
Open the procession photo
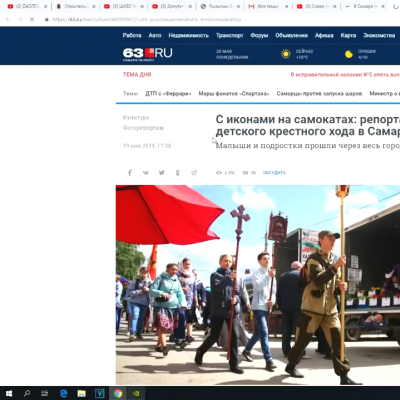coord(258,285)
